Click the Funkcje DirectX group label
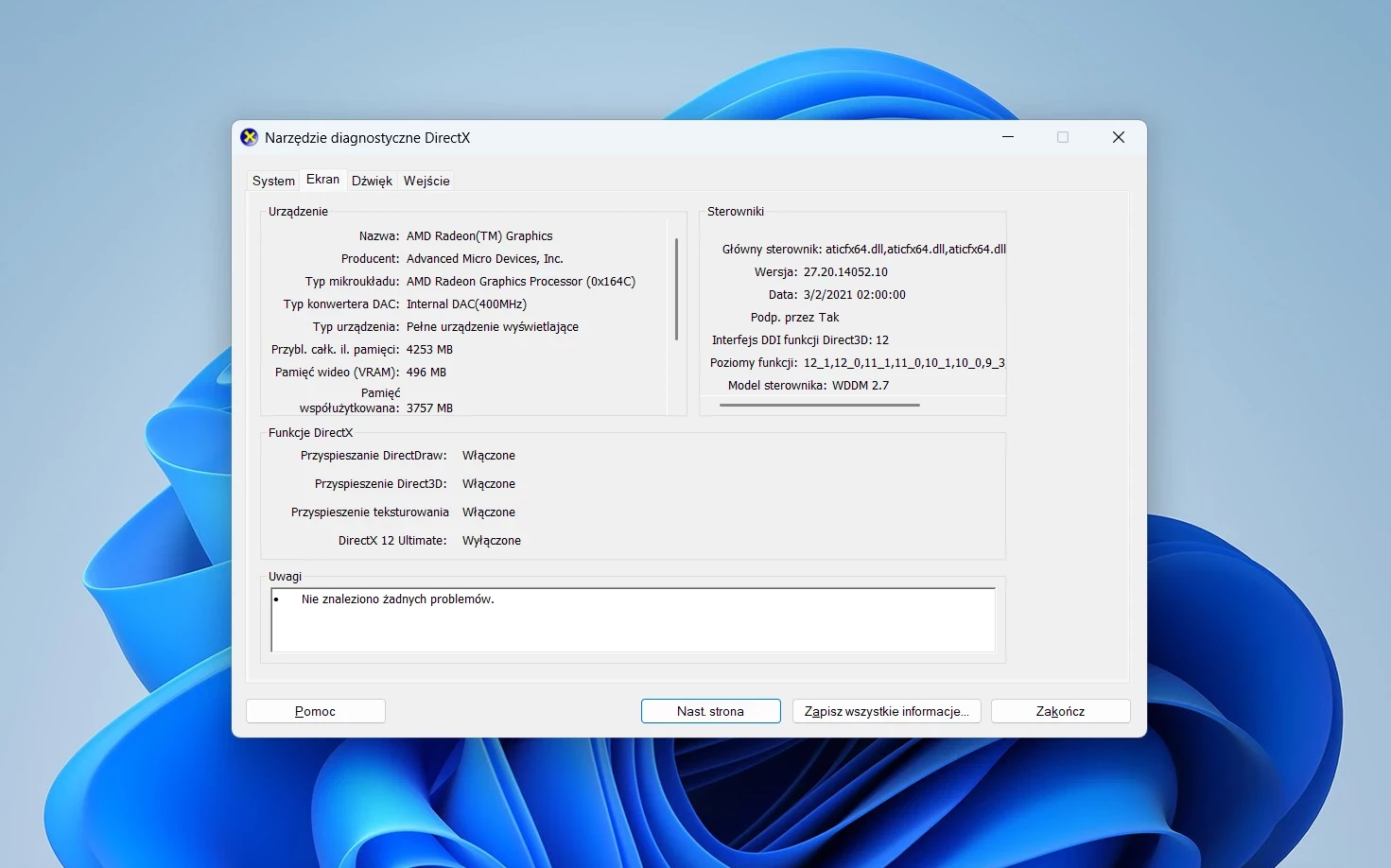The height and width of the screenshot is (868, 1391). point(310,433)
